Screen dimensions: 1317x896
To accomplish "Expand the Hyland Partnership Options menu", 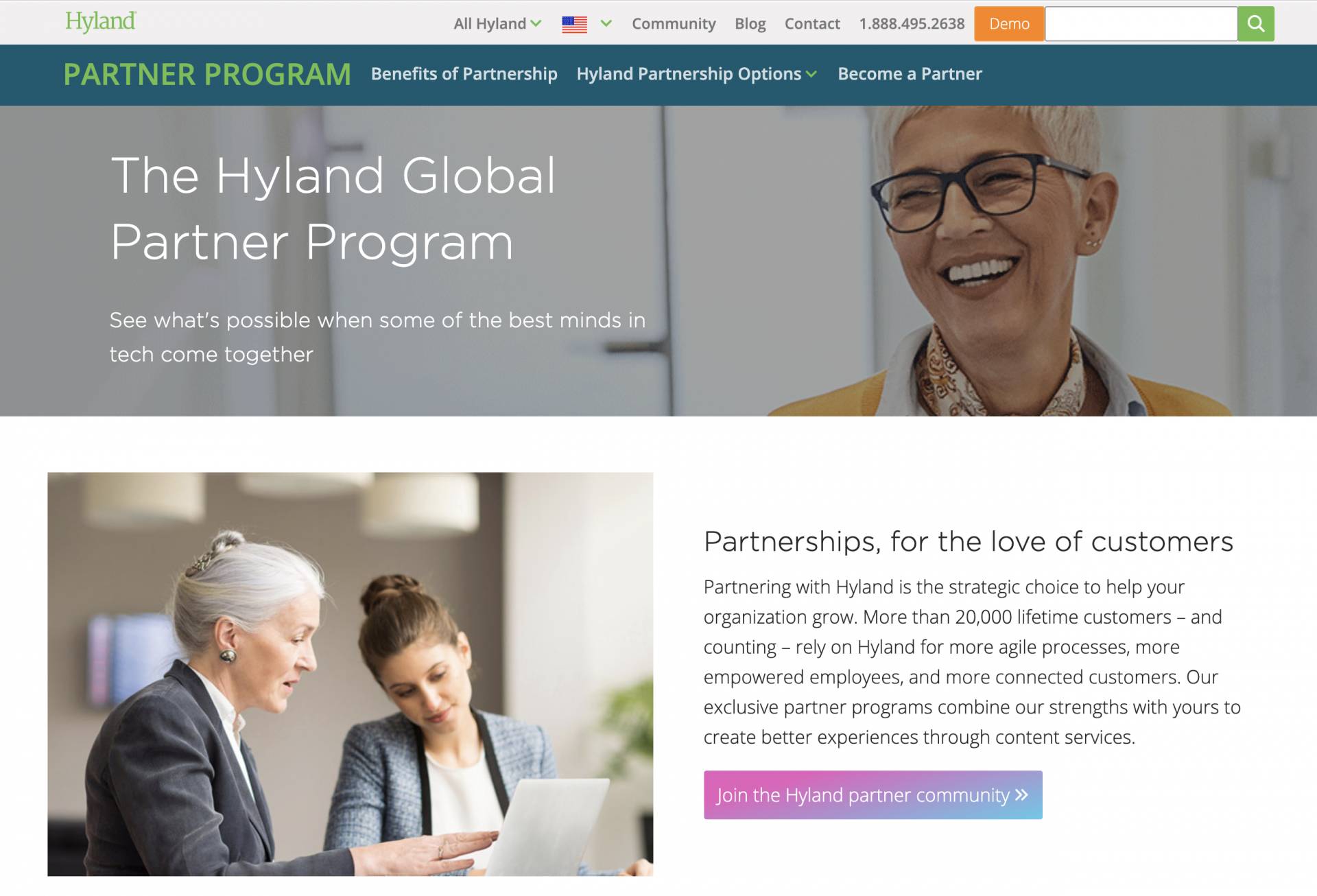I will click(x=697, y=73).
